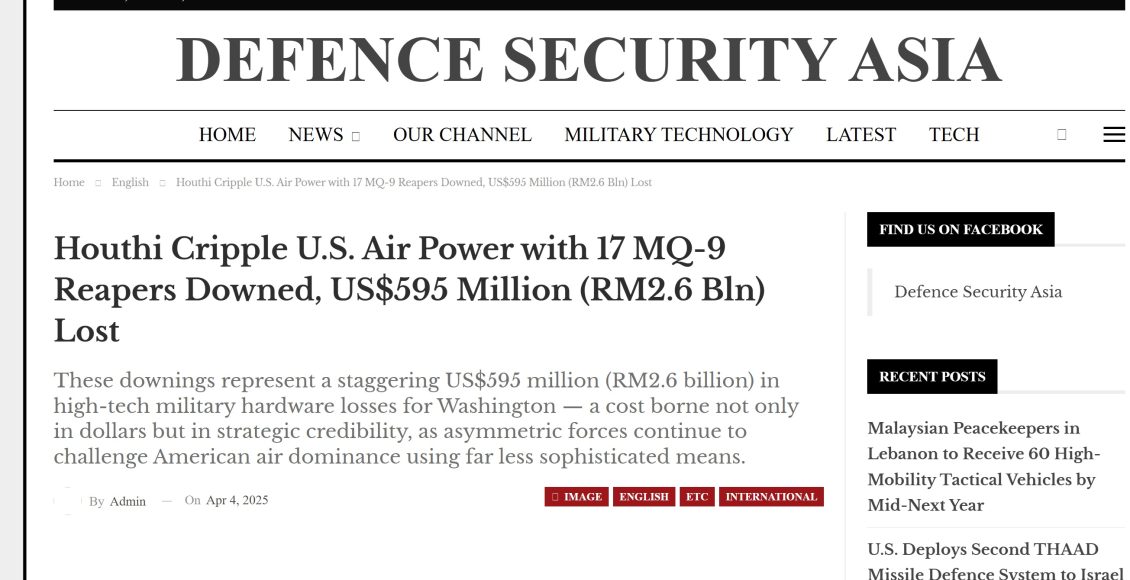This screenshot has height=580, width=1130.
Task: Open OUR CHANNEL menu item
Action: (x=462, y=135)
